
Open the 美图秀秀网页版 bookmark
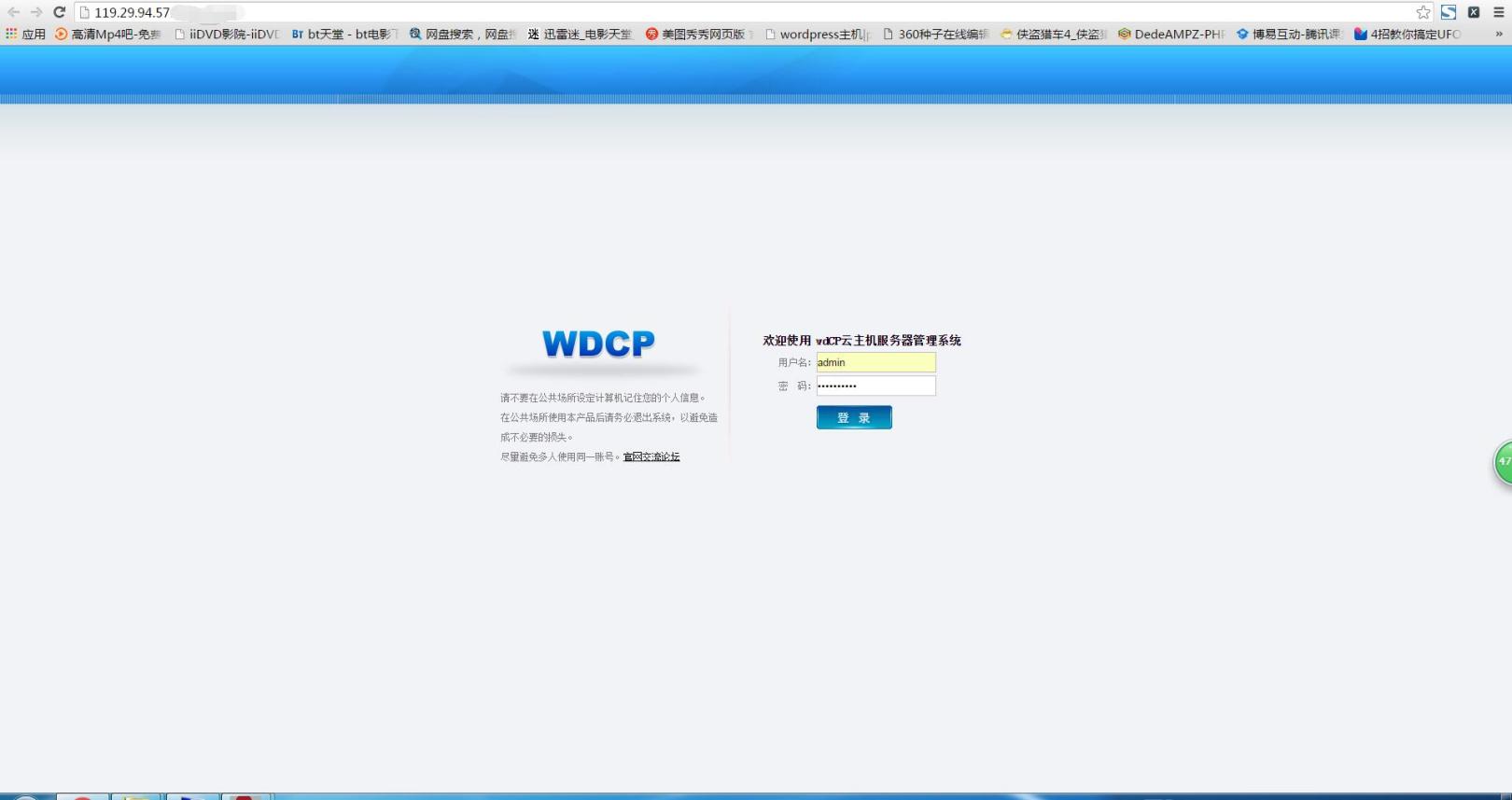pyautogui.click(x=698, y=34)
